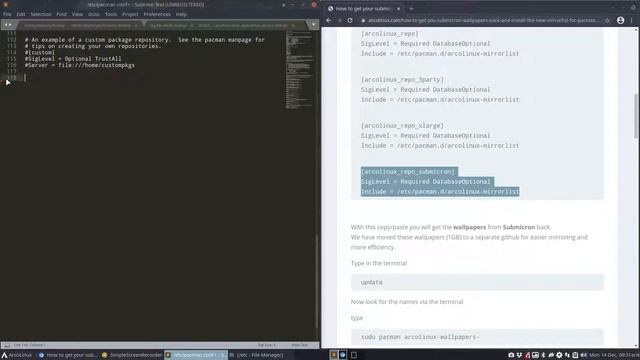Click the tab scroll arrows in Sublime Text
640x360 pixels.
[8, 25]
